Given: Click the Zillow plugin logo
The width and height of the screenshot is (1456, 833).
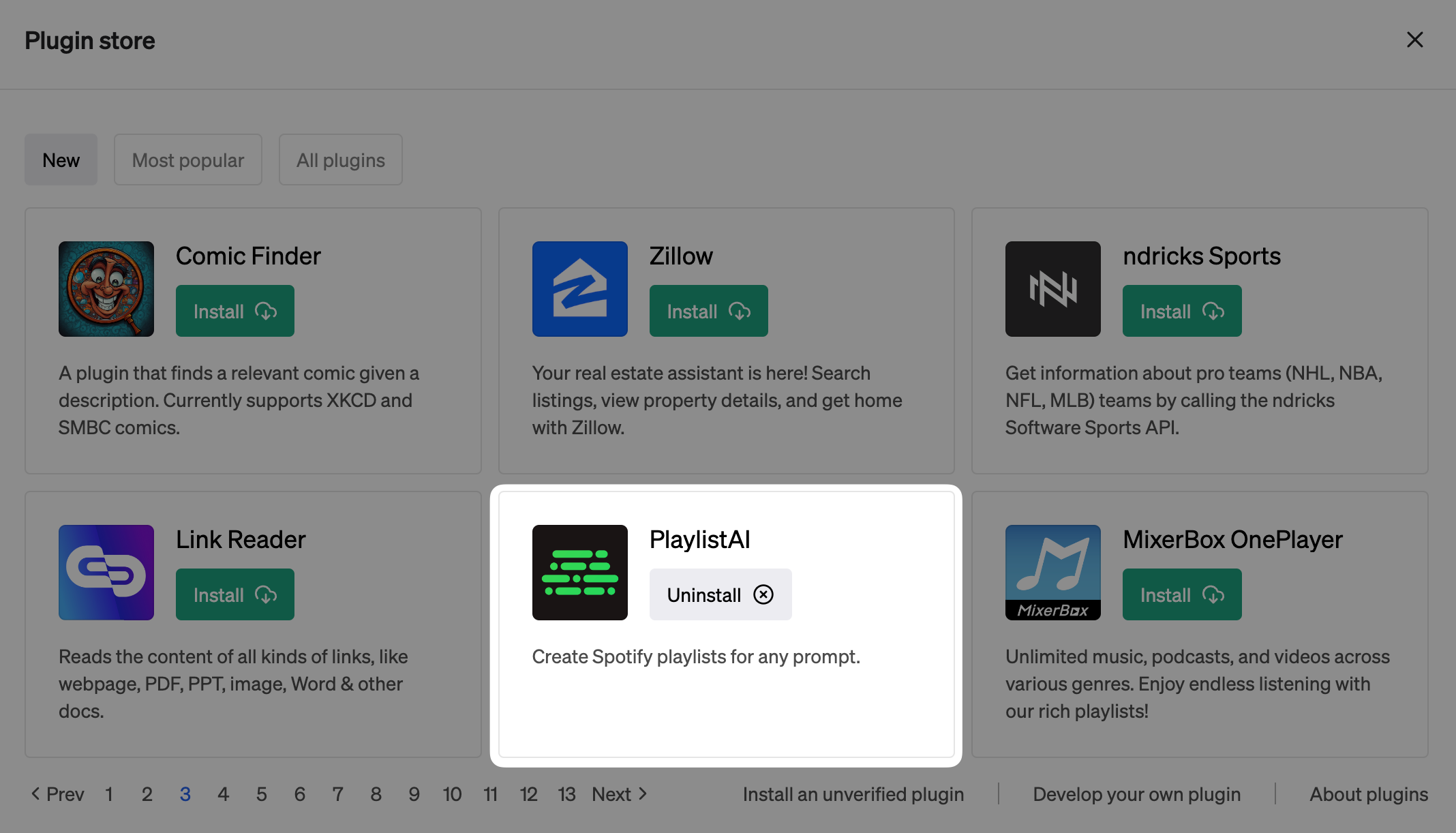Looking at the screenshot, I should [580, 289].
